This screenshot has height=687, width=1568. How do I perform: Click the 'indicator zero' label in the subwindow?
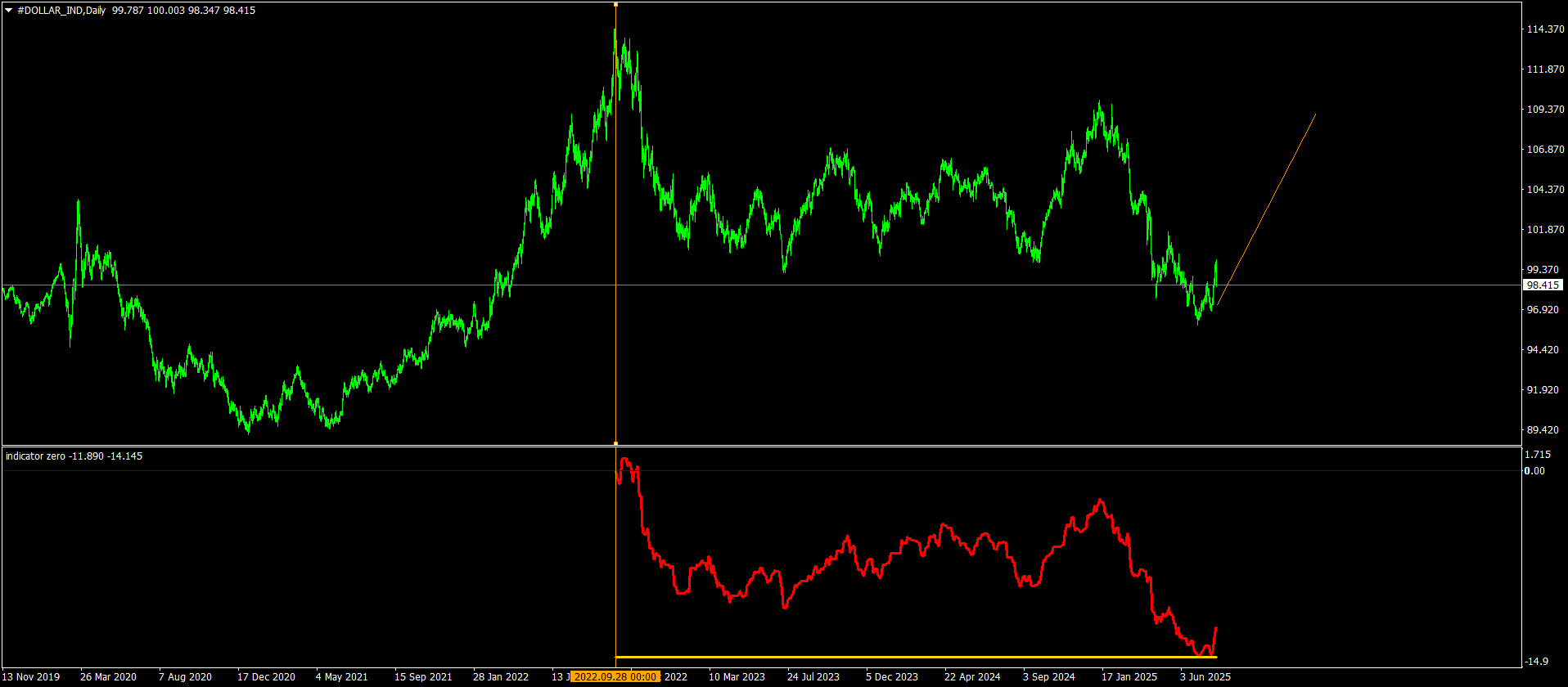(x=35, y=456)
